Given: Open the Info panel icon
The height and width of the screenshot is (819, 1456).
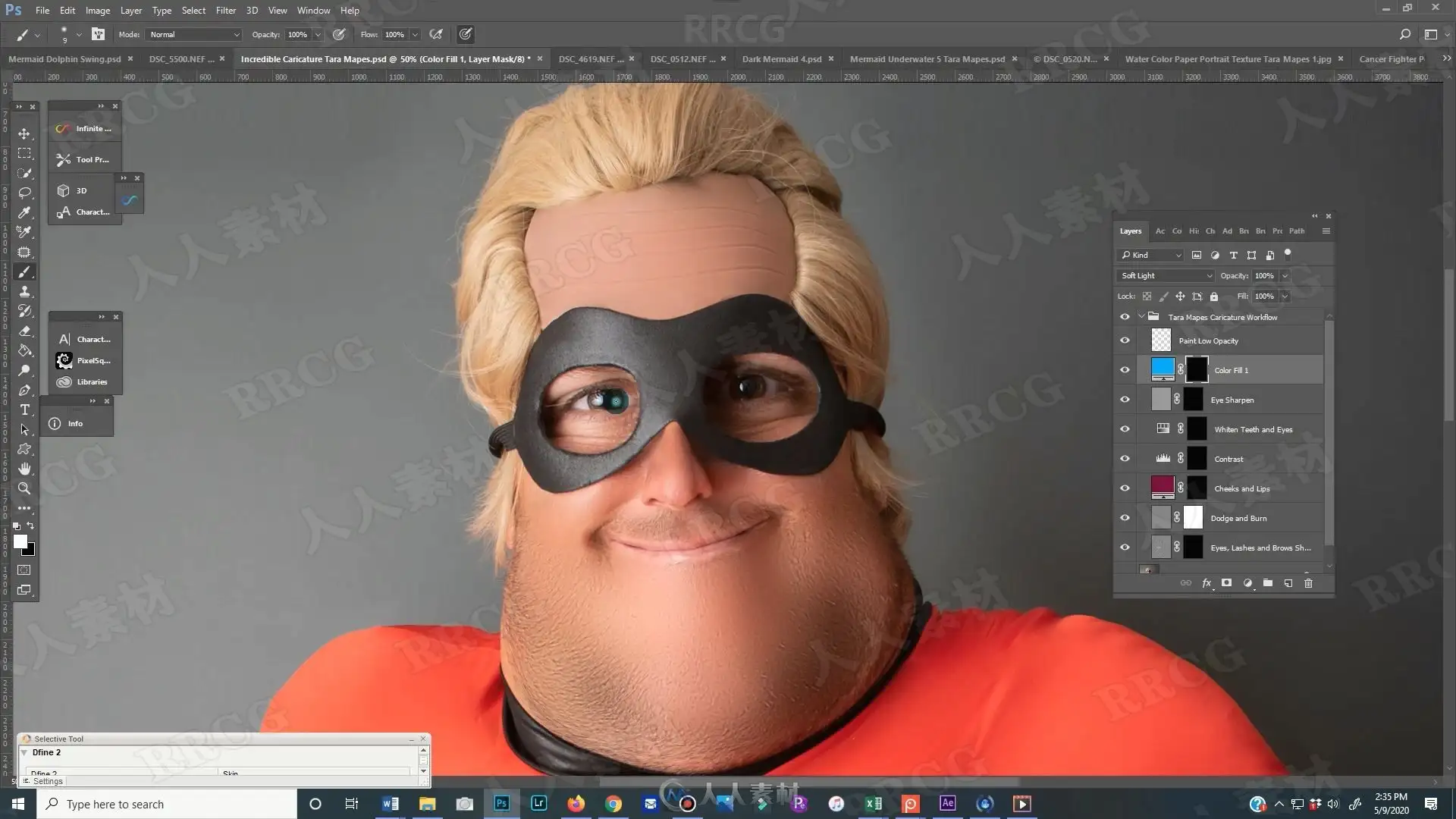Looking at the screenshot, I should [55, 423].
